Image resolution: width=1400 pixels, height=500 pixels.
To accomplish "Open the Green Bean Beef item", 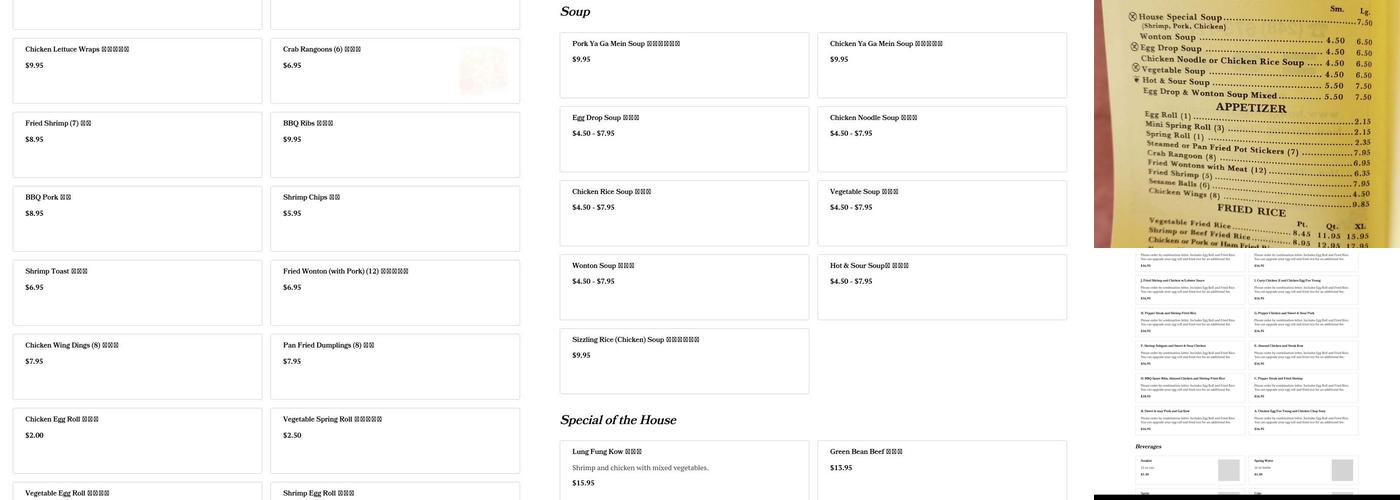I will pos(942,468).
